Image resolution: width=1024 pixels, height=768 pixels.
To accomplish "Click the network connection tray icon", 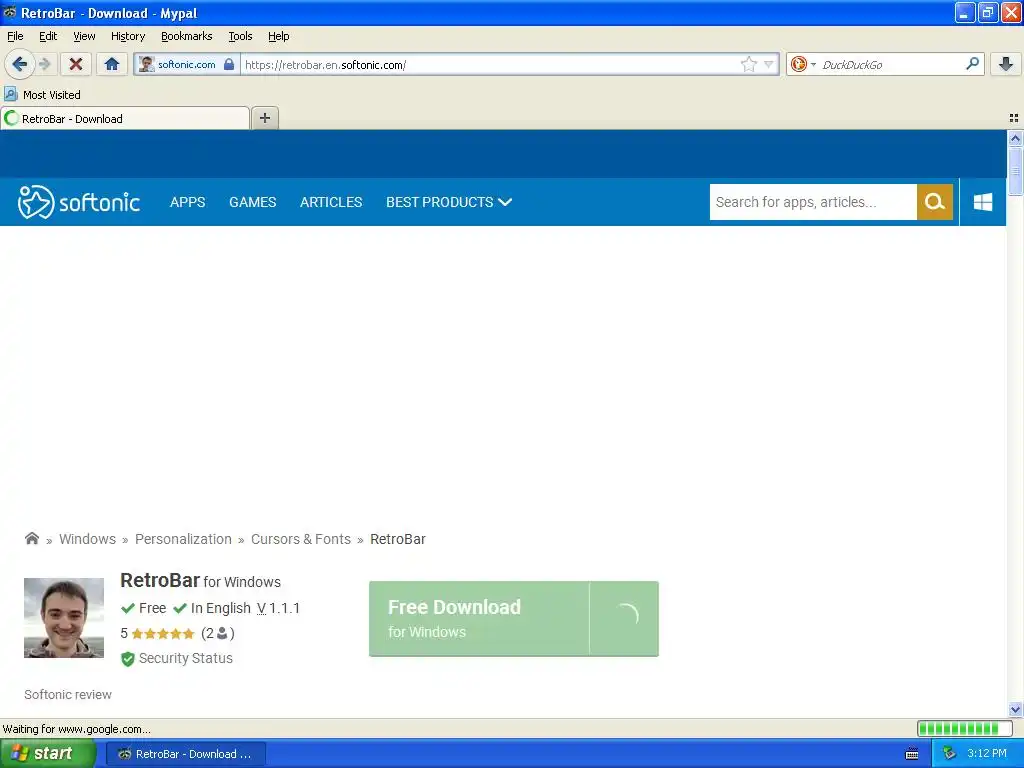I will click(949, 754).
